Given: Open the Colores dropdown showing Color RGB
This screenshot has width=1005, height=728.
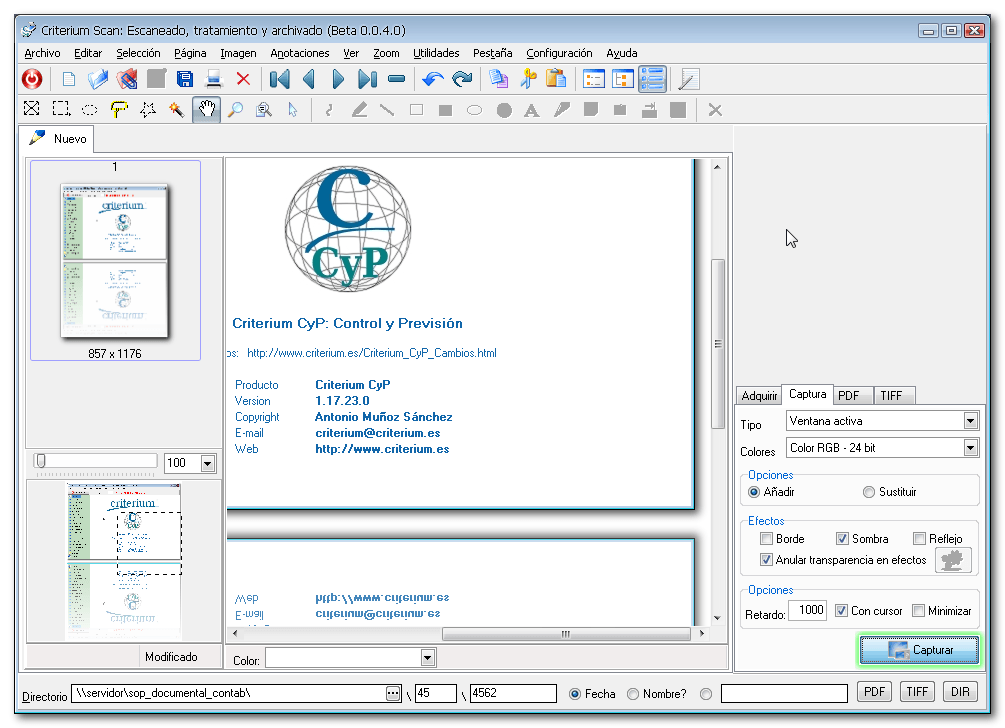Looking at the screenshot, I should coord(970,448).
